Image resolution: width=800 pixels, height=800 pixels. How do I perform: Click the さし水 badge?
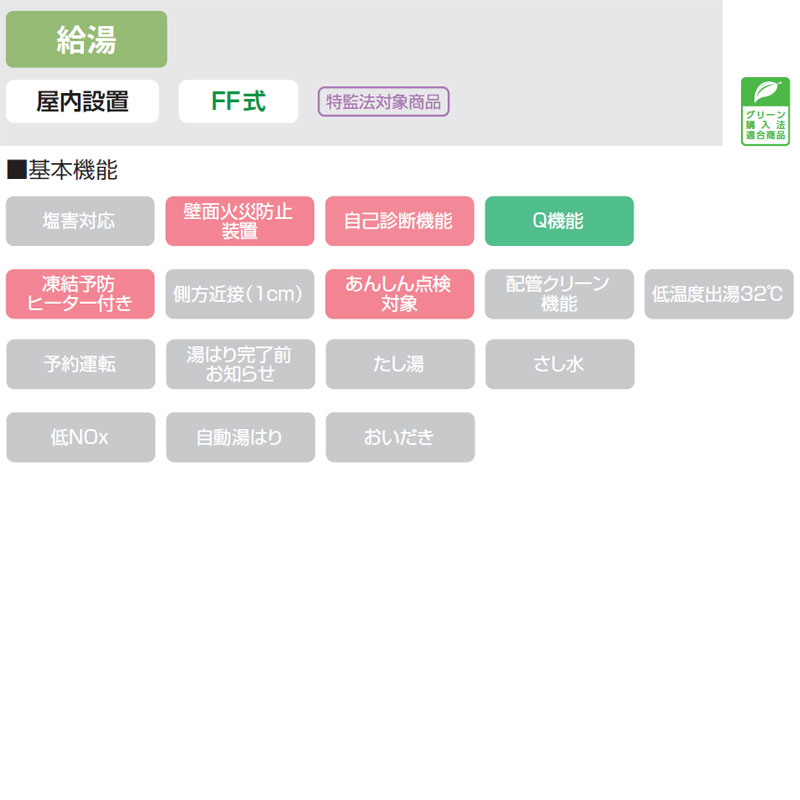(559, 364)
